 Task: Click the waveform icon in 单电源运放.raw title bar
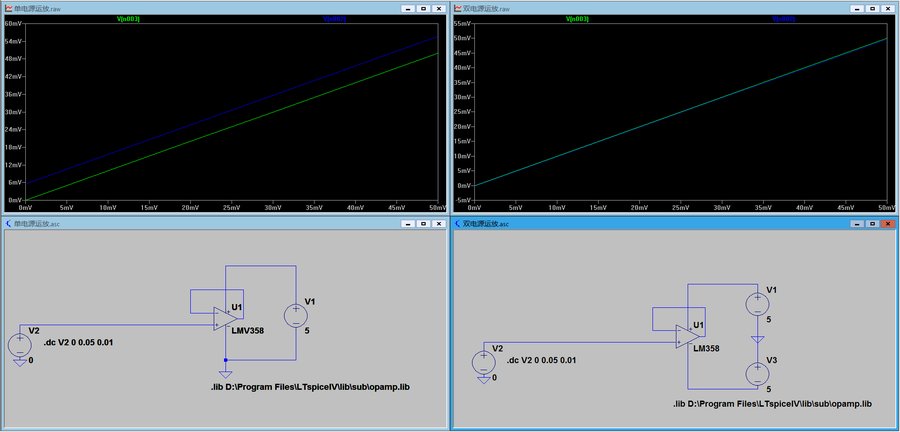(9, 7)
